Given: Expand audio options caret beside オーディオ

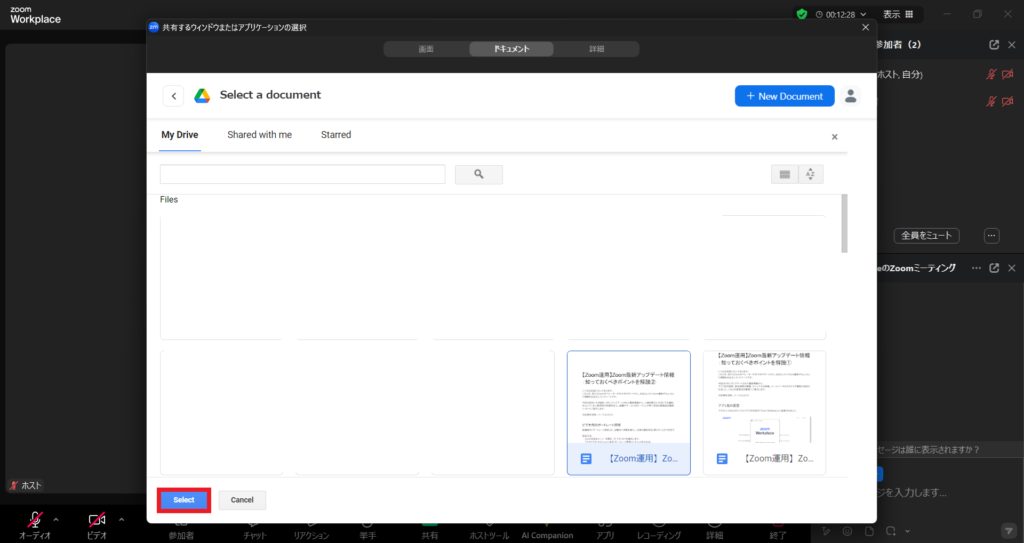Looking at the screenshot, I should (55, 519).
